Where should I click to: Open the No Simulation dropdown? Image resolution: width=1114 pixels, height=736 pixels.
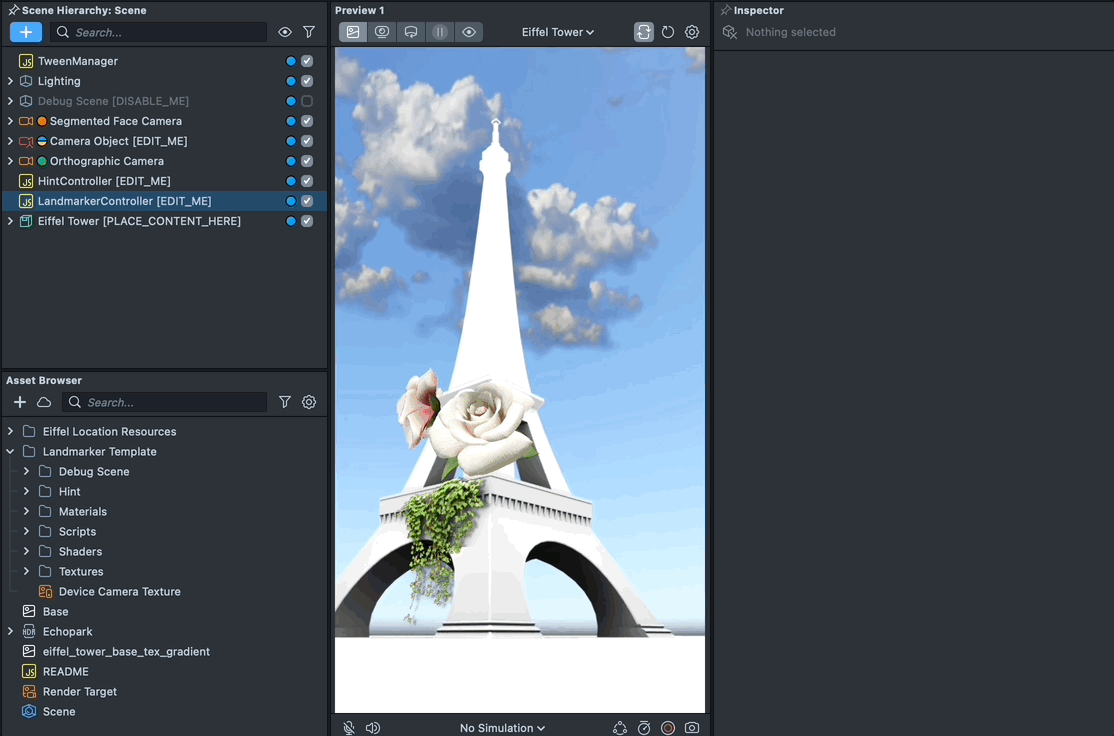(502, 728)
